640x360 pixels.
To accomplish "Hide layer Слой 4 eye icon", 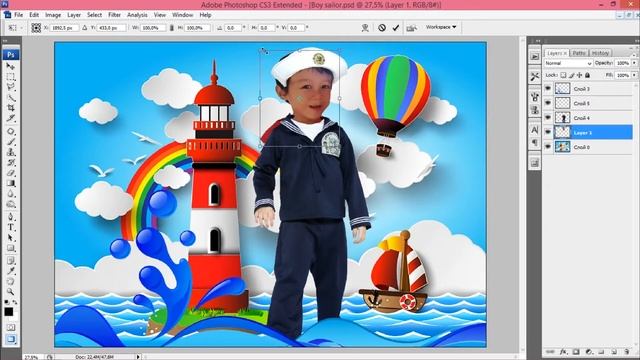I will coord(548,118).
